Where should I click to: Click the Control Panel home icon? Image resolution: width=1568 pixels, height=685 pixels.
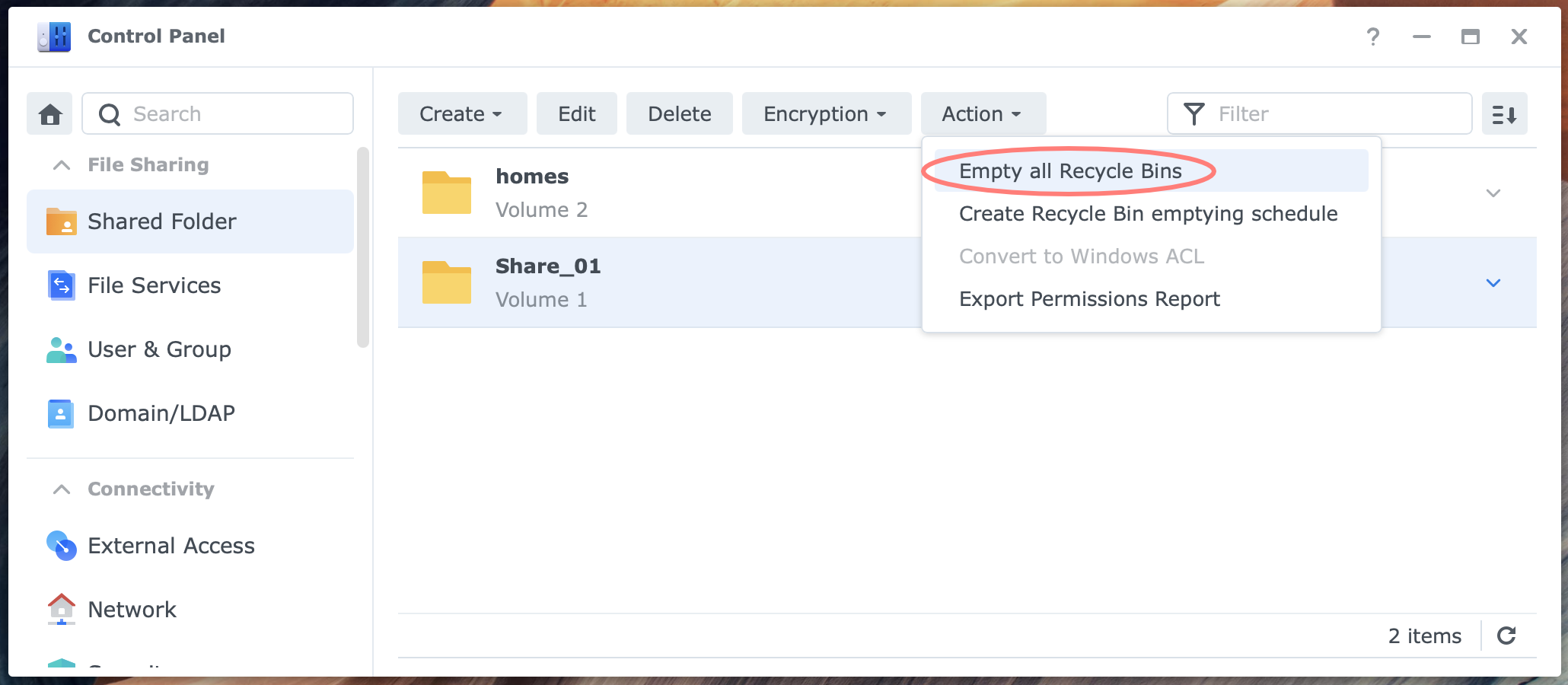tap(49, 113)
